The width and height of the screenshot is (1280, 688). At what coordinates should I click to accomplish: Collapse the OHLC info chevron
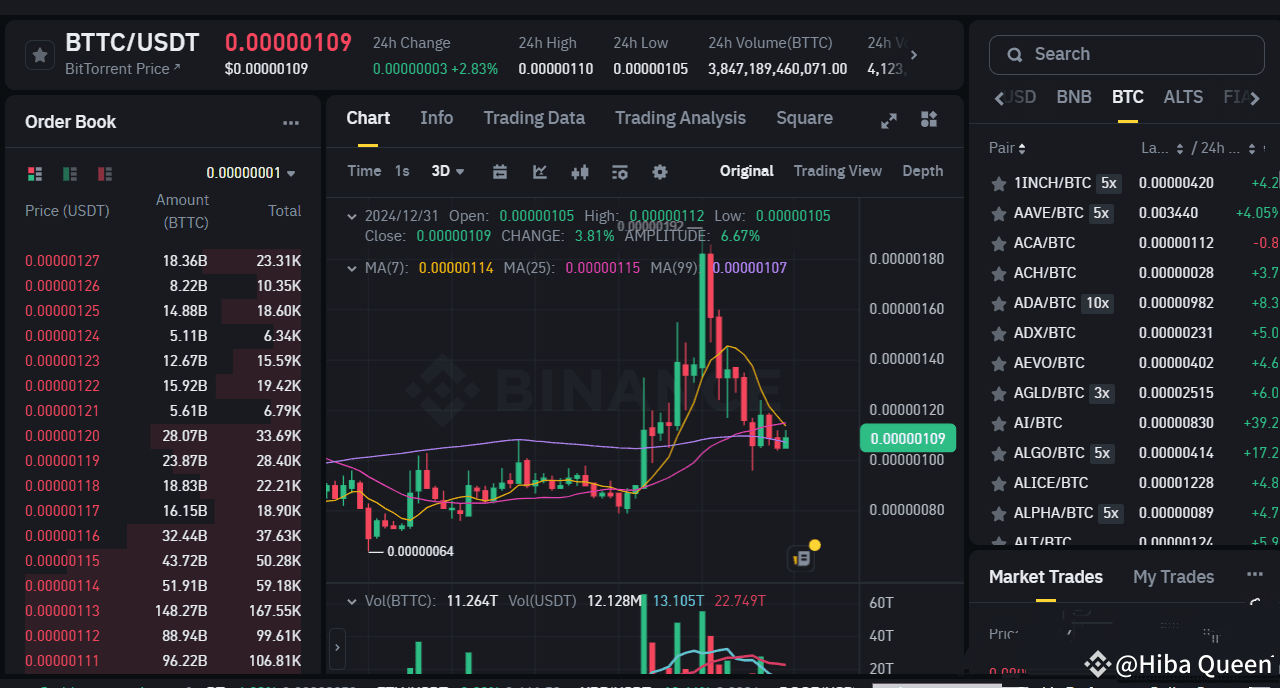tap(352, 216)
